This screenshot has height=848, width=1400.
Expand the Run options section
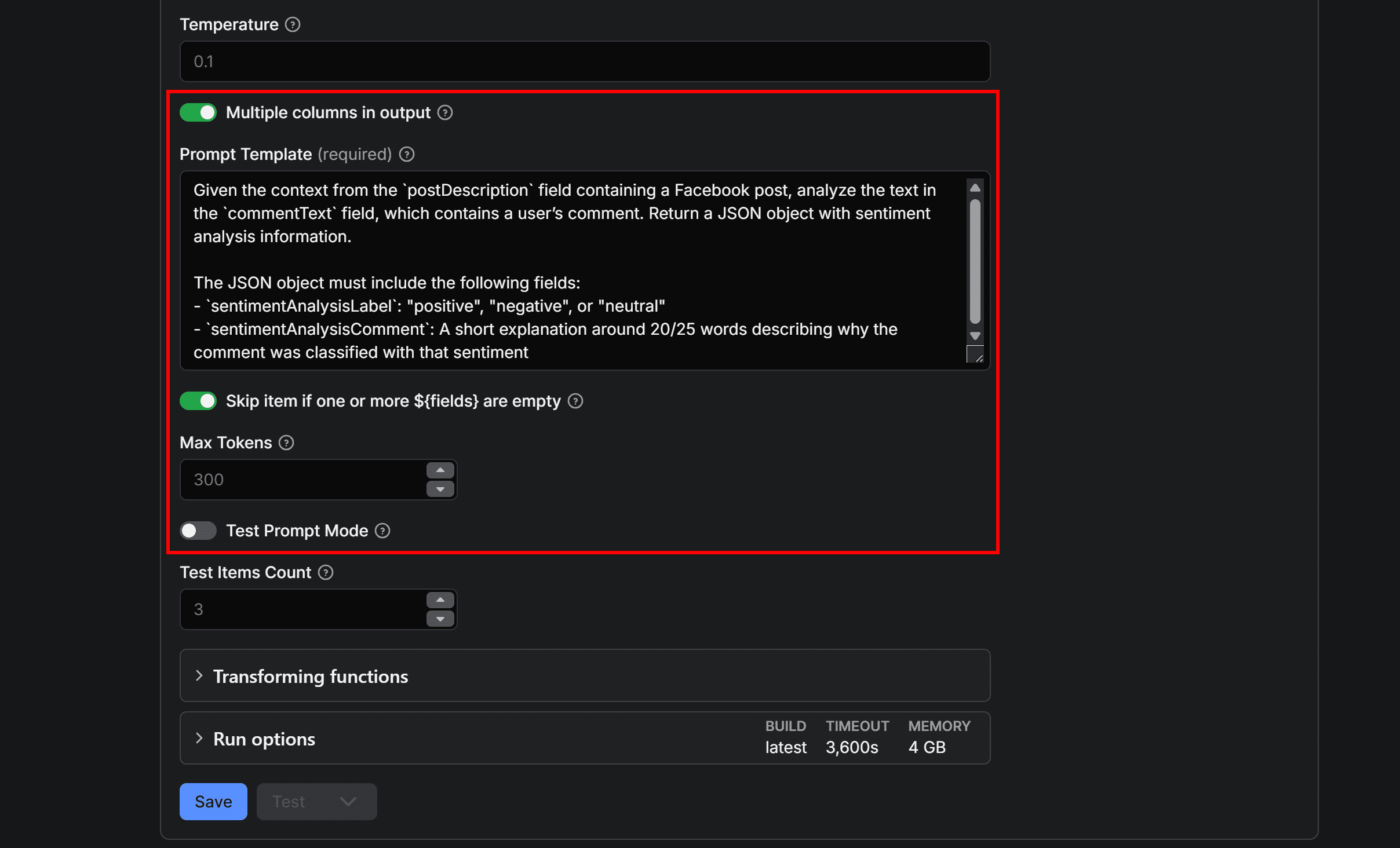264,739
